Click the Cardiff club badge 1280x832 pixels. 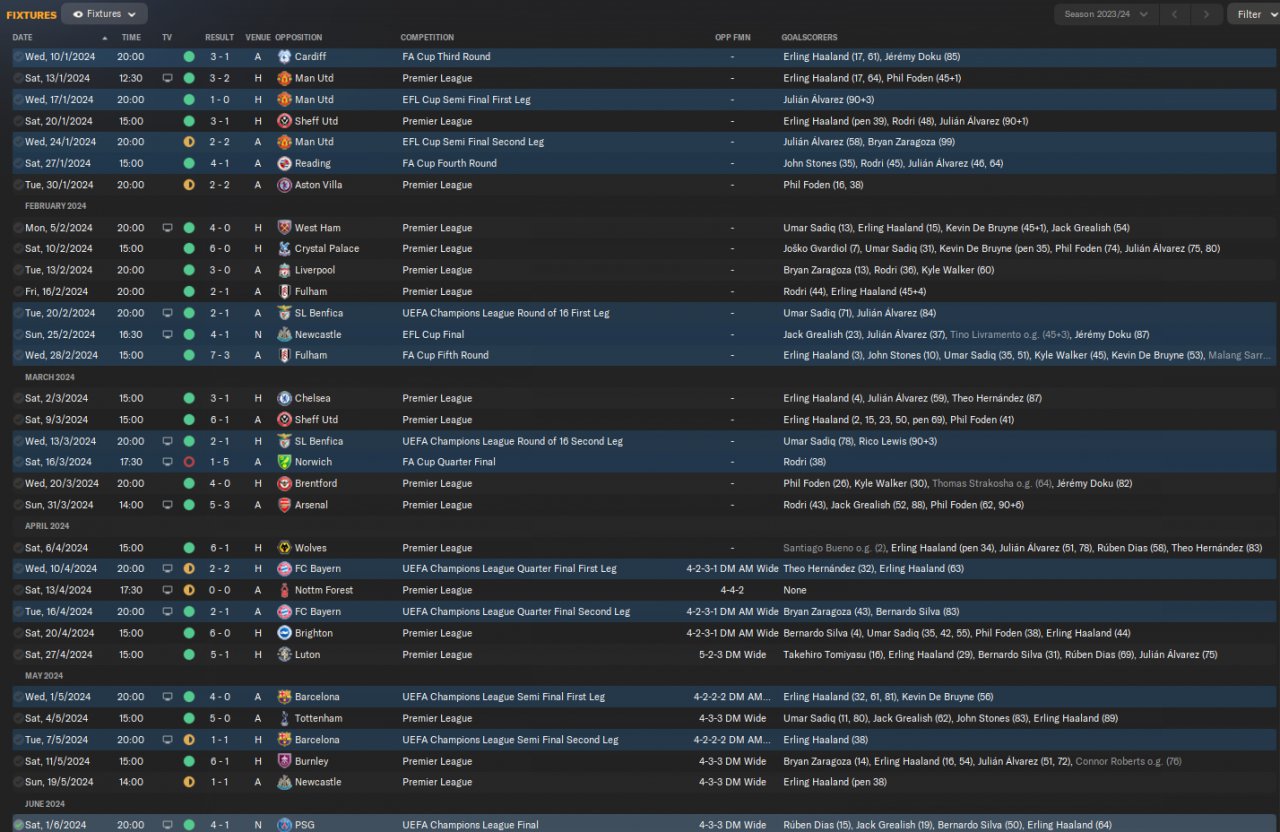tap(284, 57)
